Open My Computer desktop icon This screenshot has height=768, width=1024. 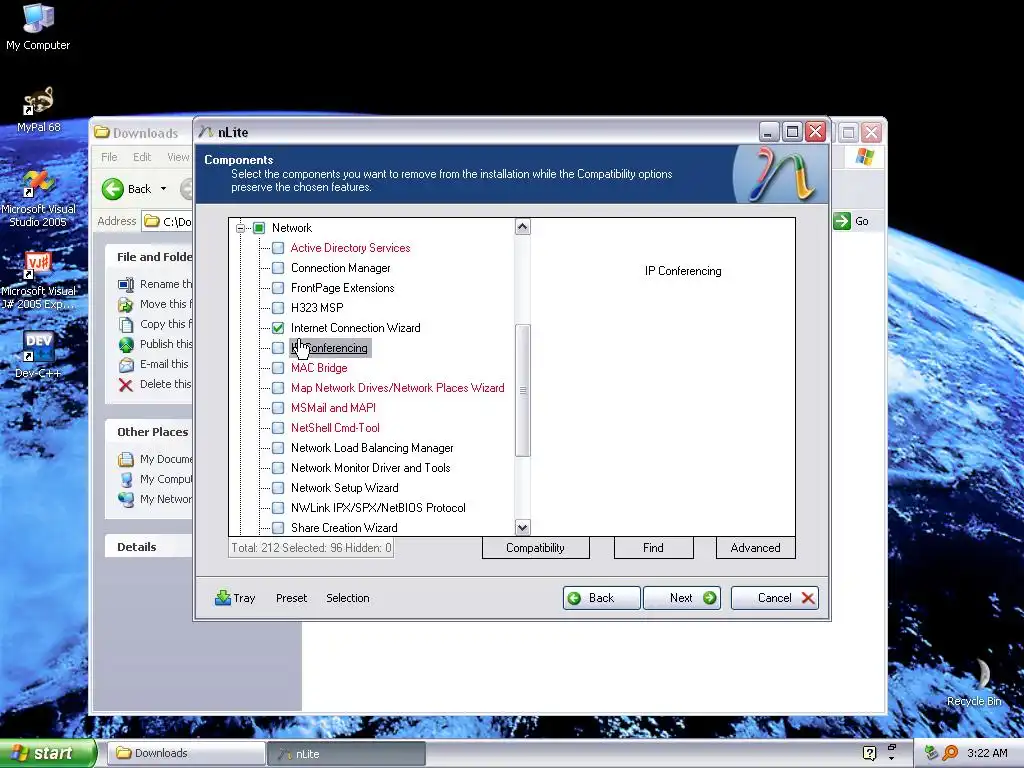[x=38, y=27]
